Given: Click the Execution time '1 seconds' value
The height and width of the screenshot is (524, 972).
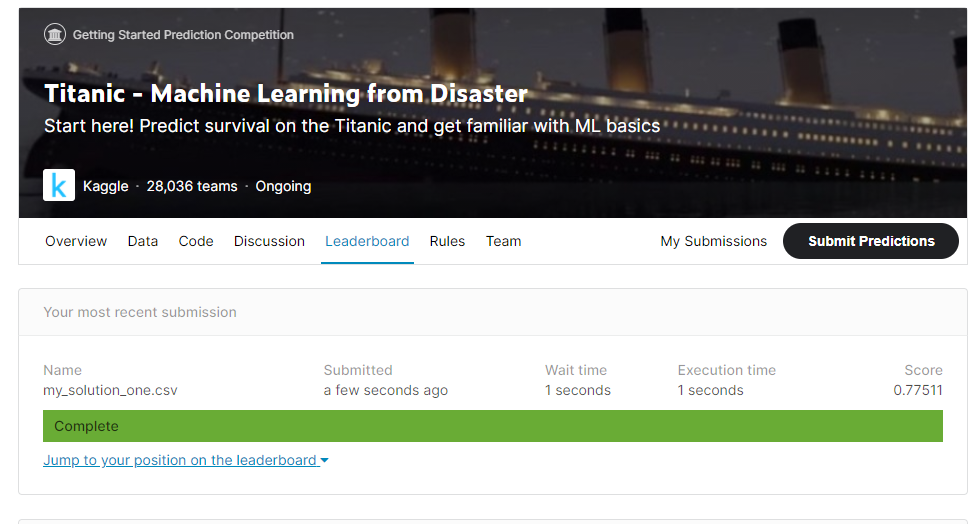Looking at the screenshot, I should [x=710, y=390].
